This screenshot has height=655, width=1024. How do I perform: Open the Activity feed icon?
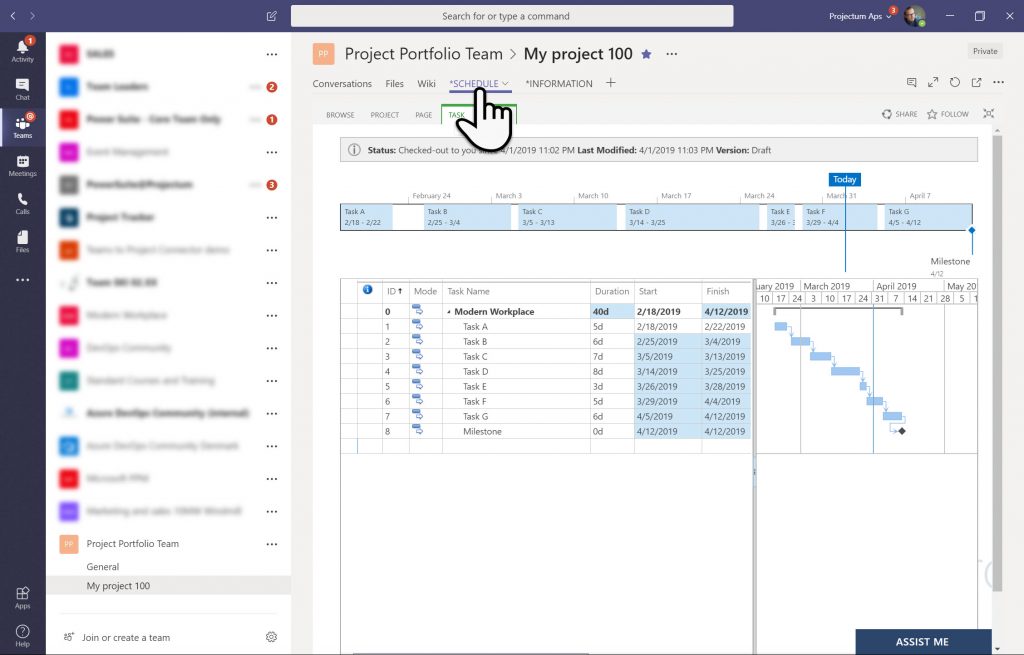(x=22, y=48)
